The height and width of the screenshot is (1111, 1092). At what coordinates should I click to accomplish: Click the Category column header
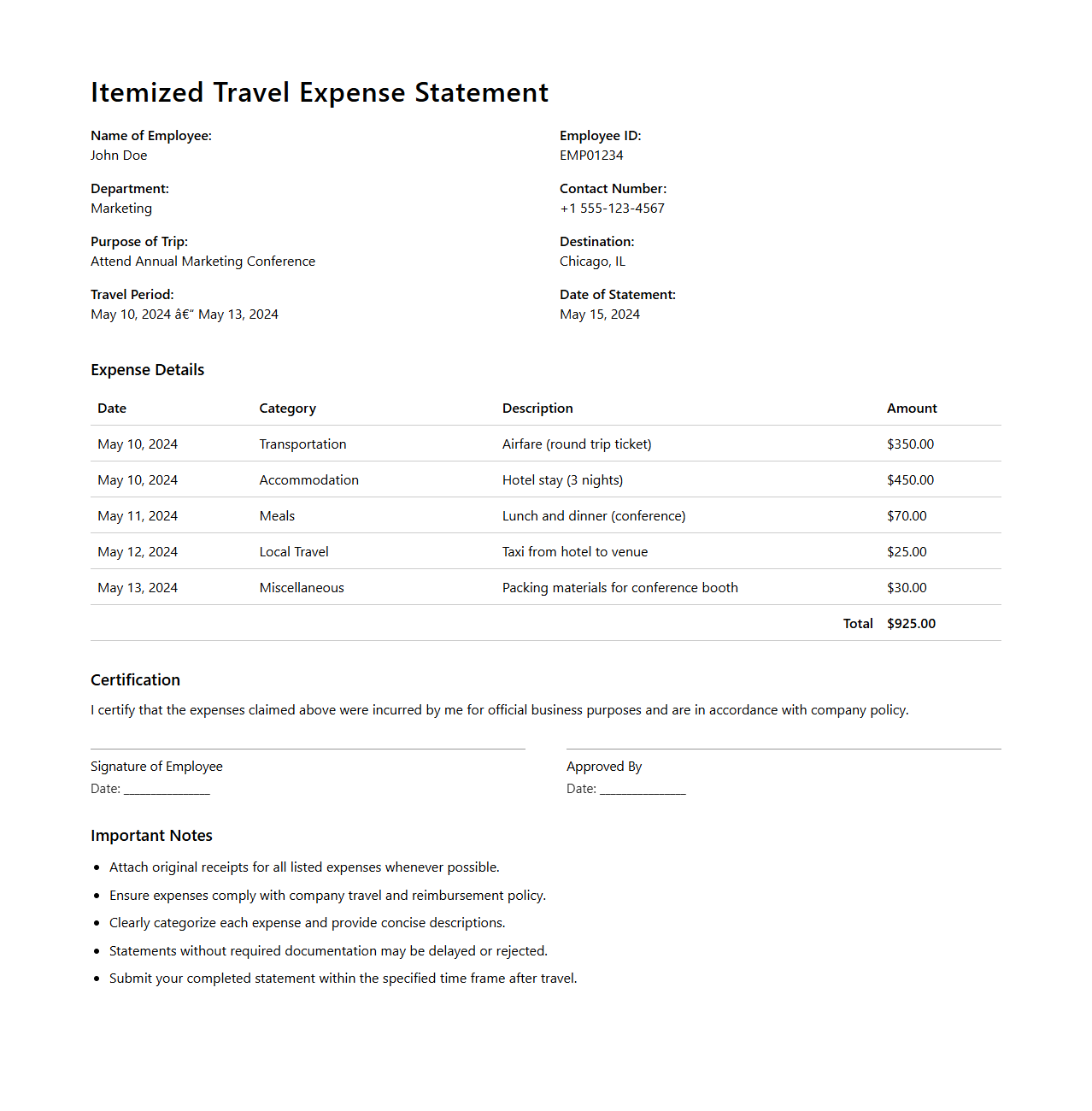pos(287,409)
